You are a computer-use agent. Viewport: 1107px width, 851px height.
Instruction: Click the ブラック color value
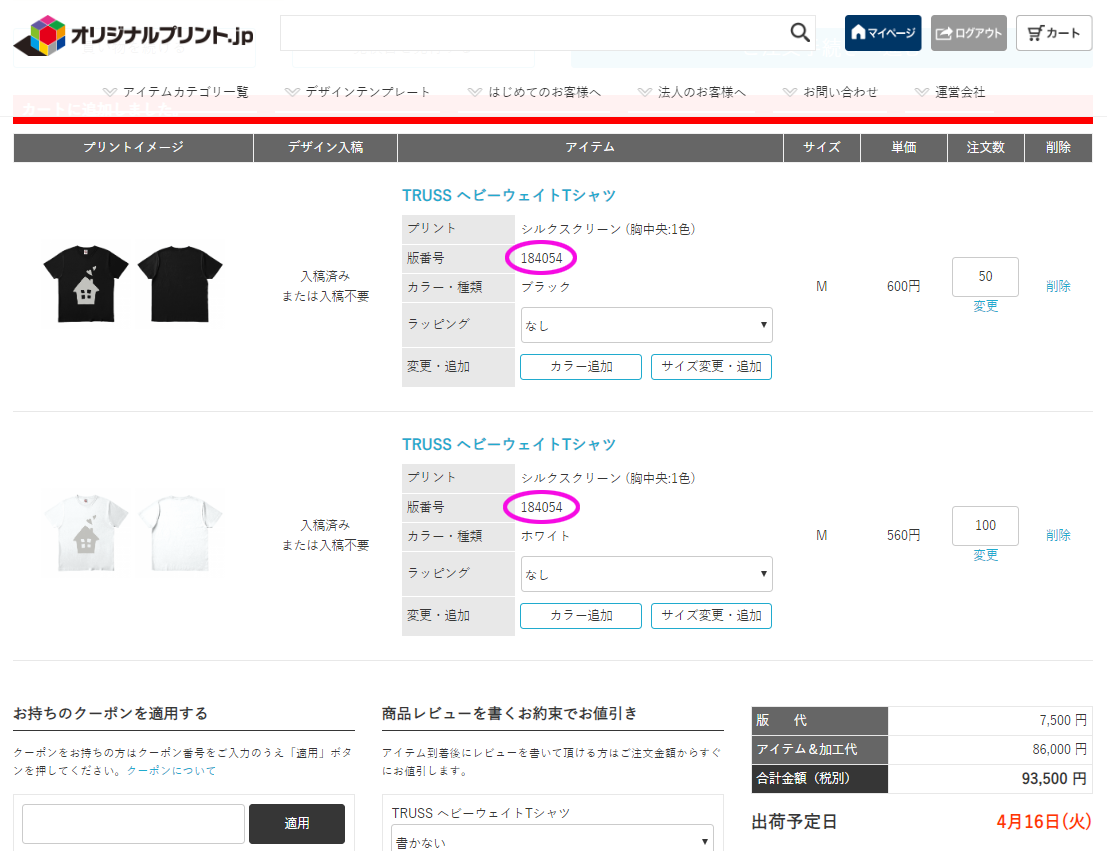point(546,287)
